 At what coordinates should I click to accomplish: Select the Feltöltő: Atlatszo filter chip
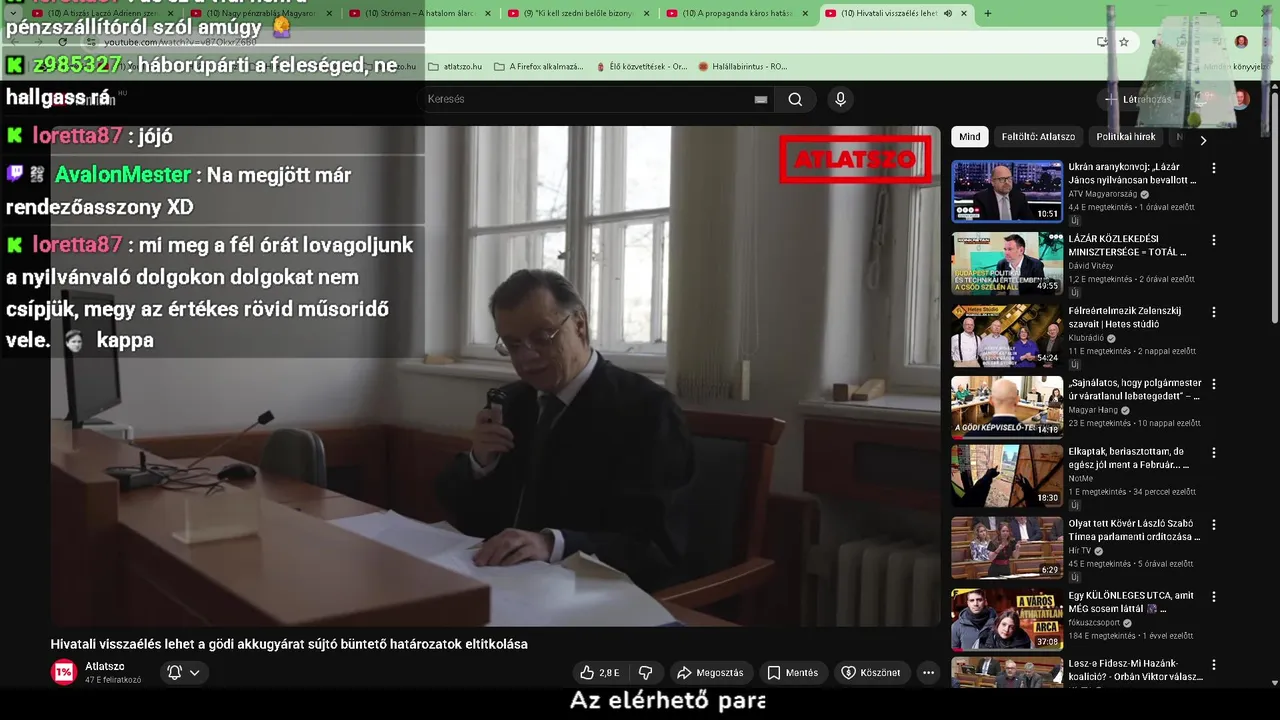point(1038,137)
